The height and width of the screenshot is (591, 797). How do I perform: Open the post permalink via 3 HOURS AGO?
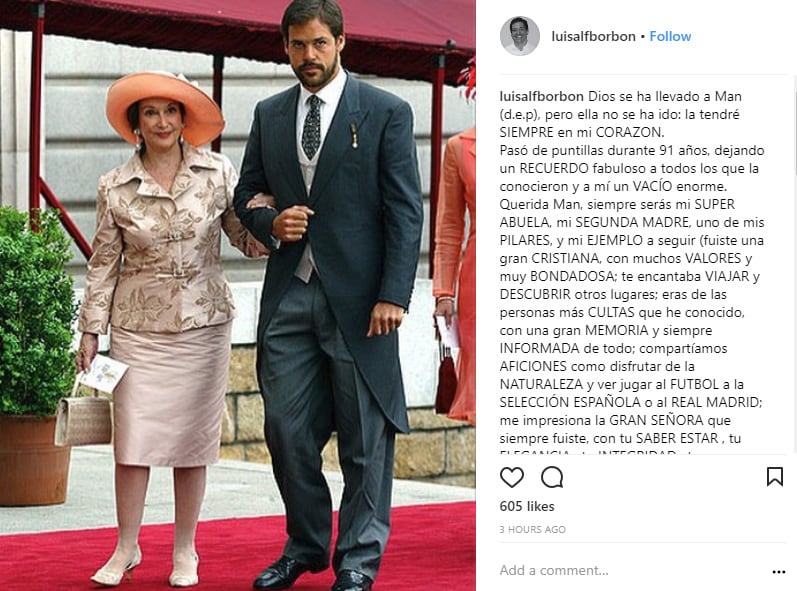[x=532, y=530]
